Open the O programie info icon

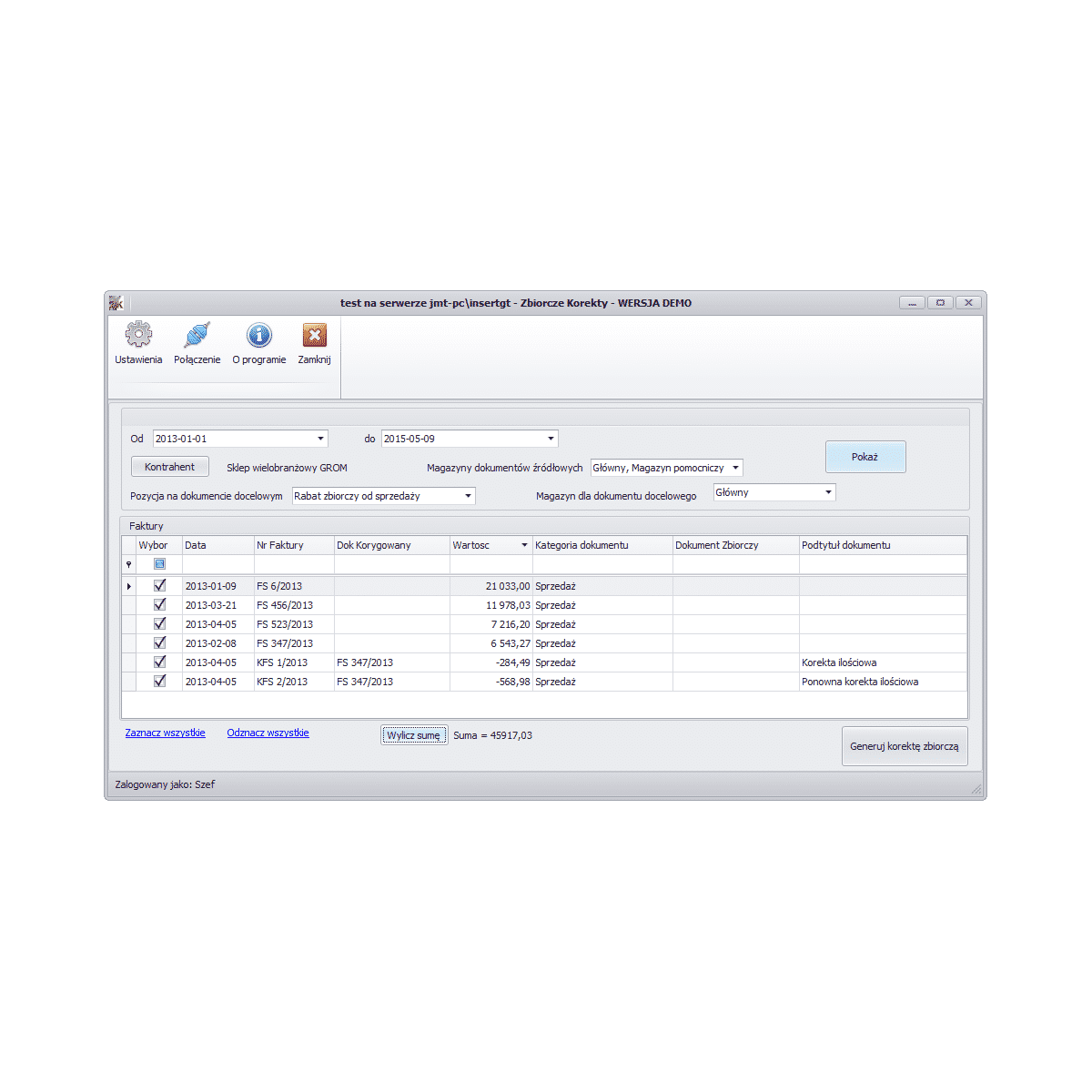click(259, 336)
